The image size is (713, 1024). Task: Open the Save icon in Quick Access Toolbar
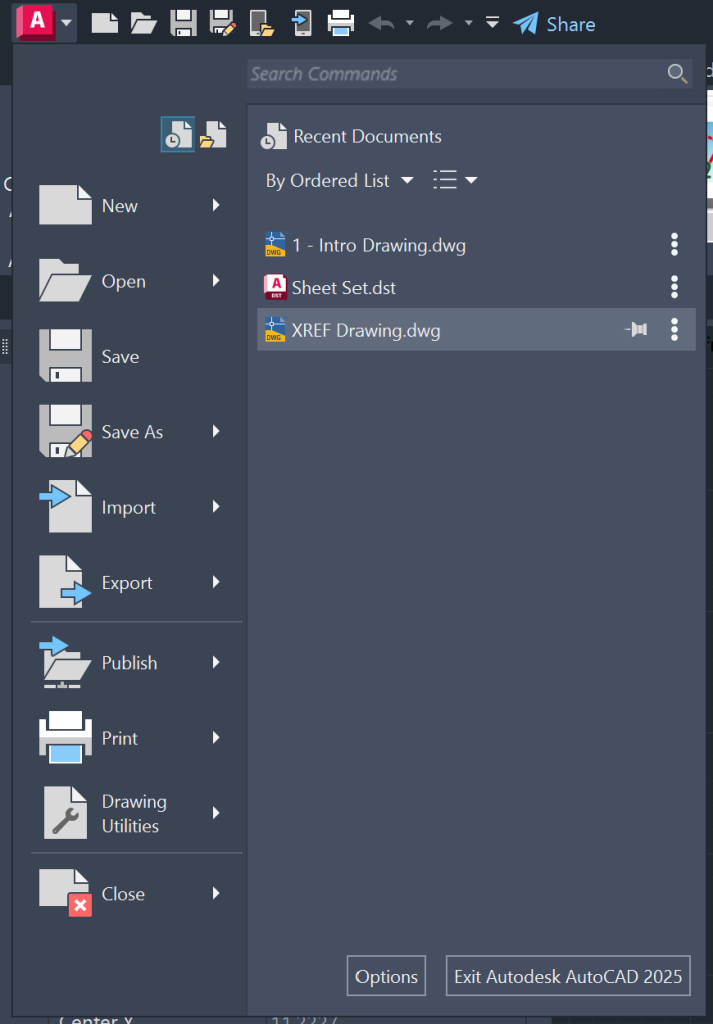coord(183,24)
